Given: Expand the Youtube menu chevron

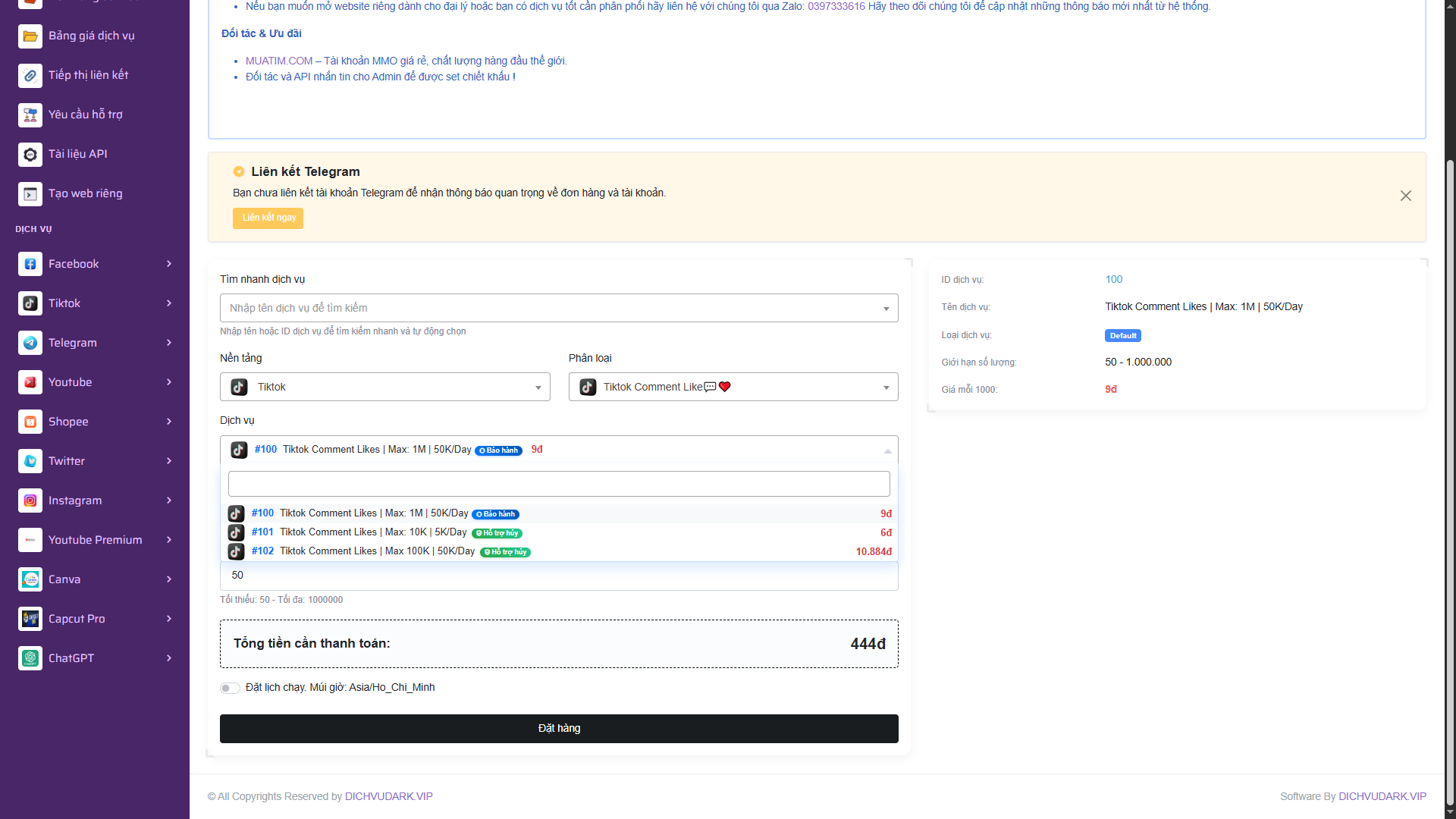Looking at the screenshot, I should 169,382.
